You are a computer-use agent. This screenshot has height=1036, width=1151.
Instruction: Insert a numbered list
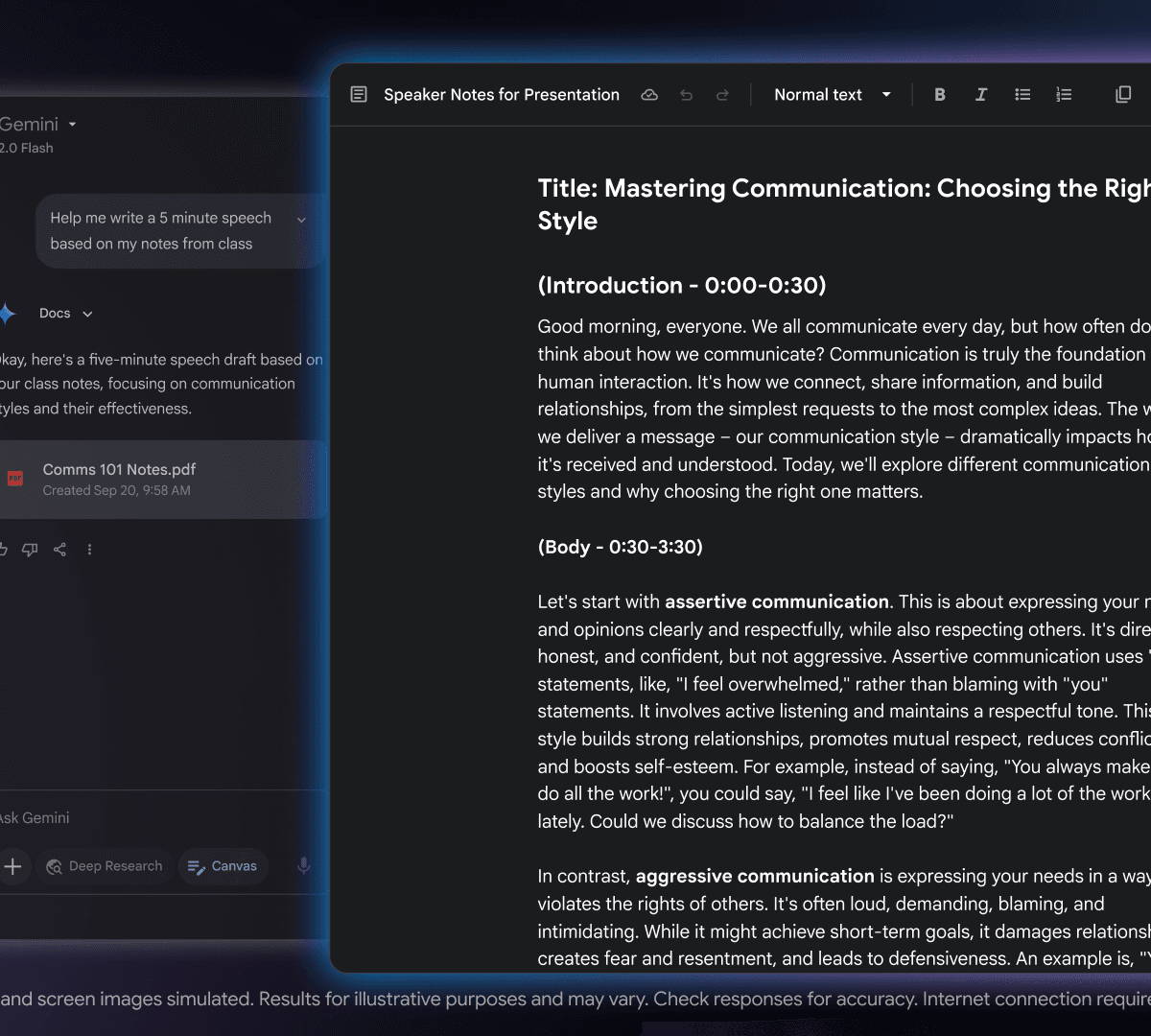click(x=1064, y=95)
